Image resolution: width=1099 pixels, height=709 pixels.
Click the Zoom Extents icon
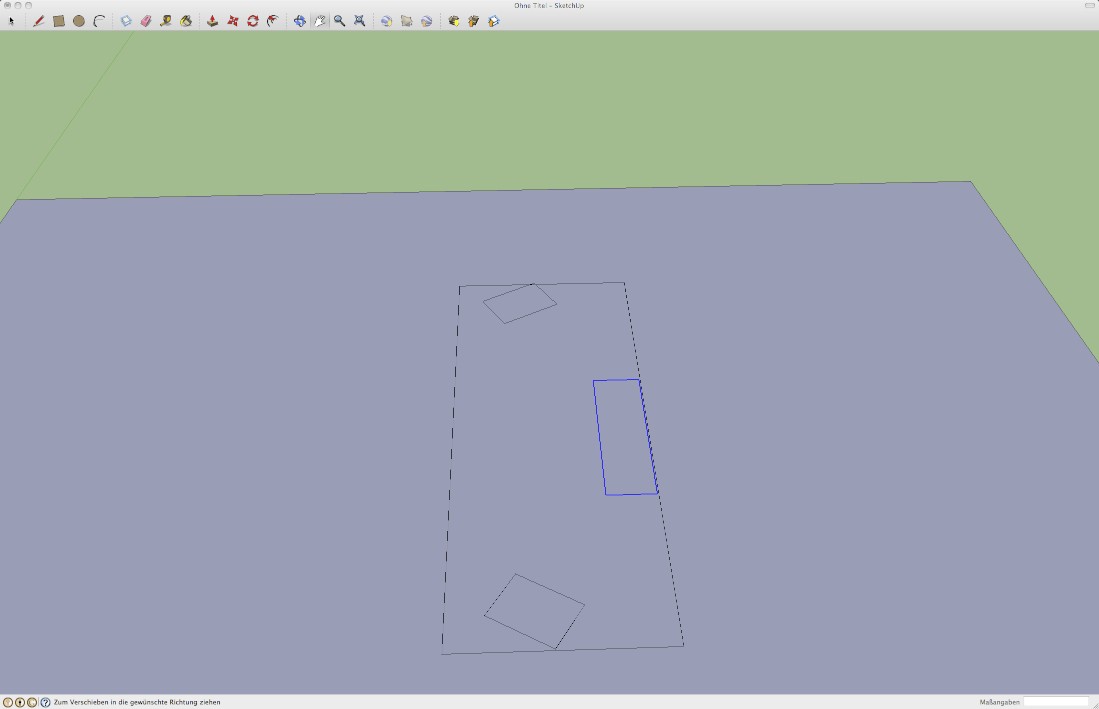coord(360,21)
